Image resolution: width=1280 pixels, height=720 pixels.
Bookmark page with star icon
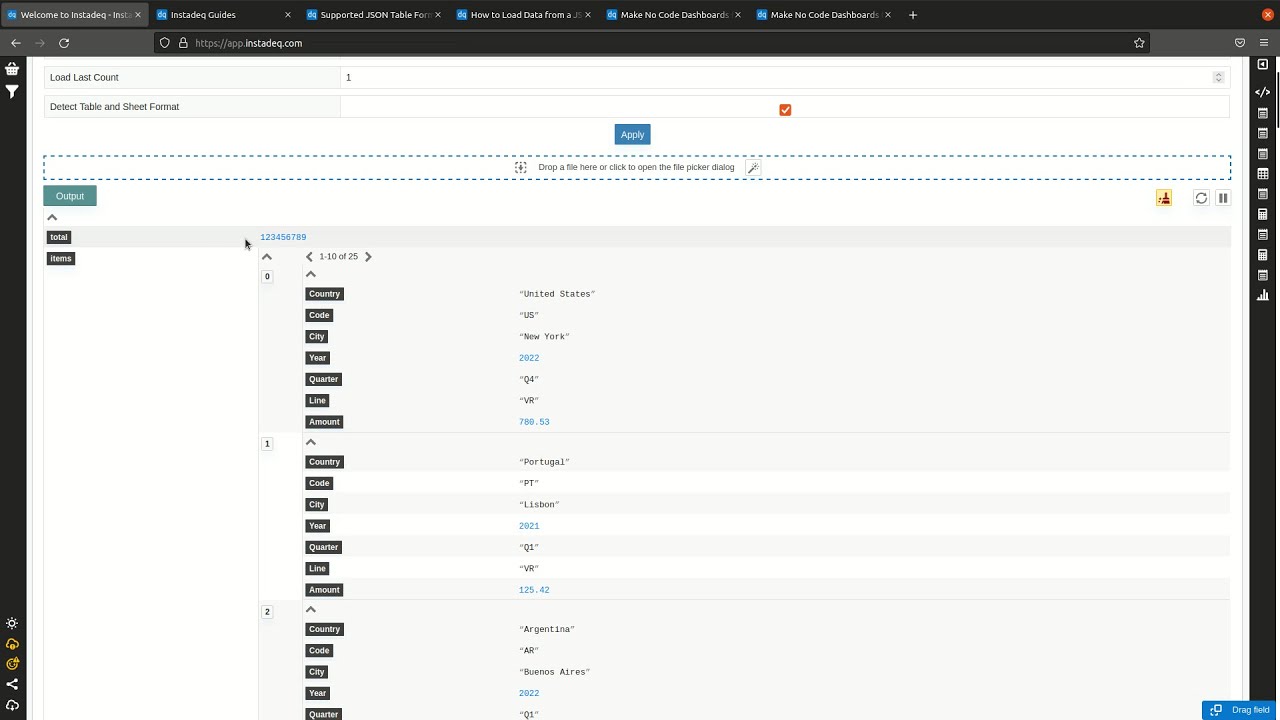pos(1139,43)
